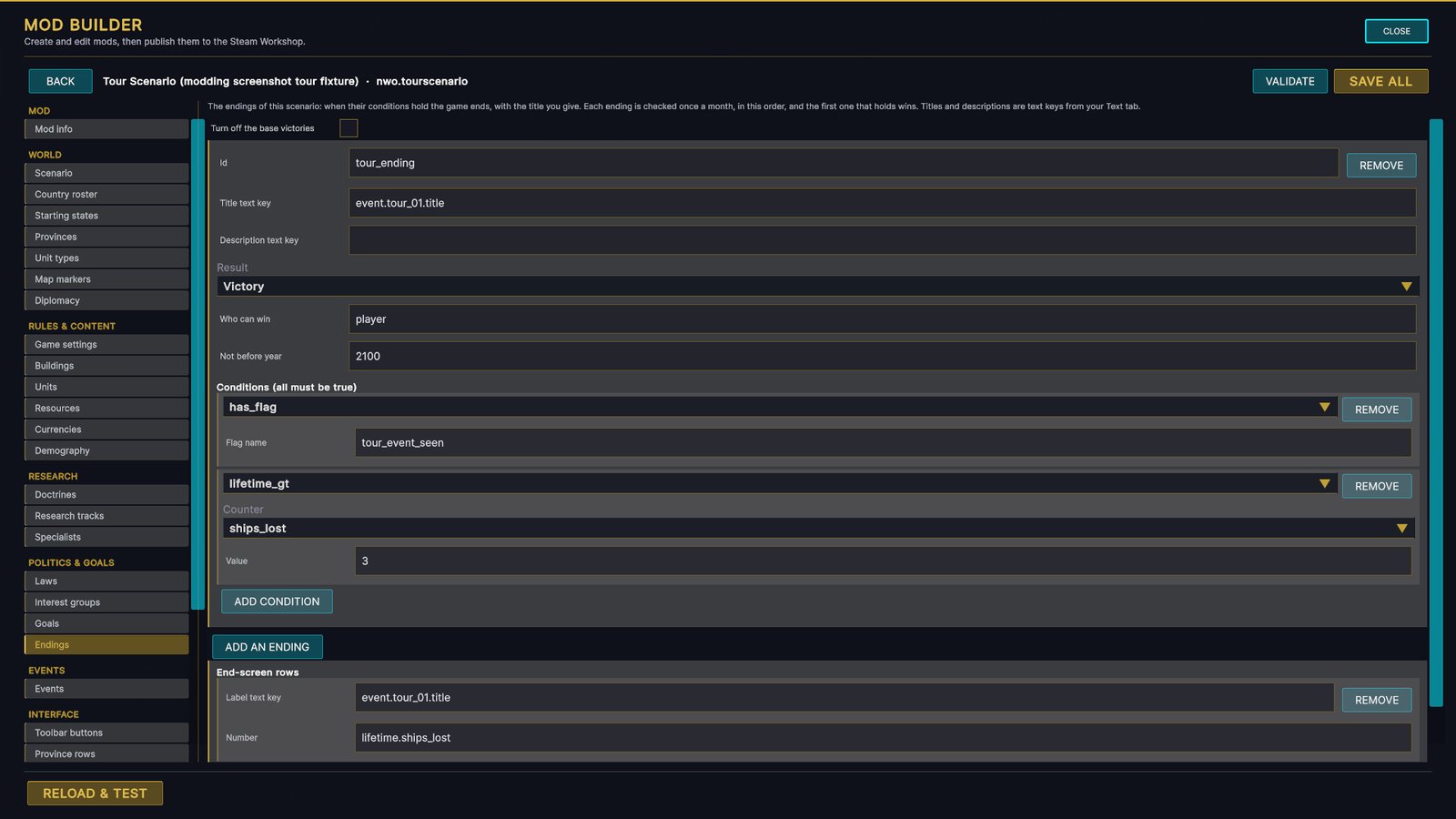Click the SAVE ALL button
The width and height of the screenshot is (1456, 819).
click(1380, 81)
